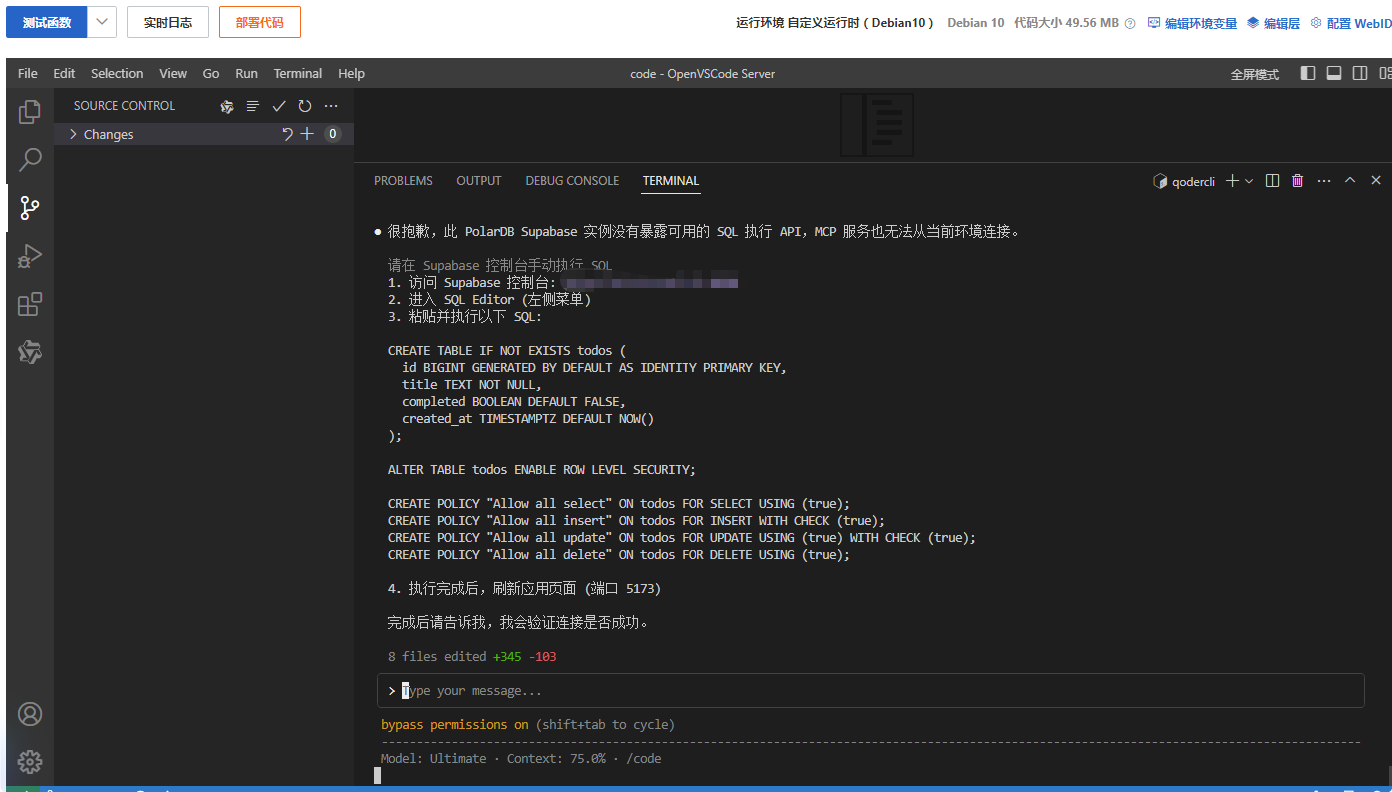The width and height of the screenshot is (1392, 792).
Task: Open the View menu
Action: (173, 73)
